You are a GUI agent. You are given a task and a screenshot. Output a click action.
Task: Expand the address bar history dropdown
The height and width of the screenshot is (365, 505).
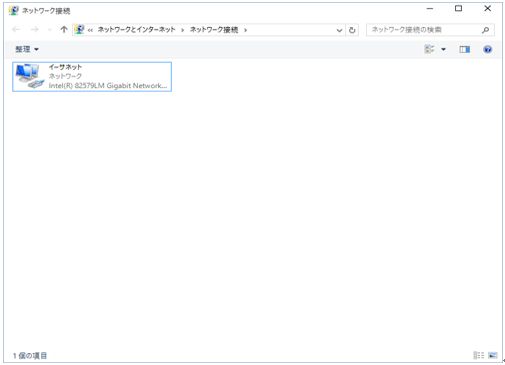tap(339, 30)
